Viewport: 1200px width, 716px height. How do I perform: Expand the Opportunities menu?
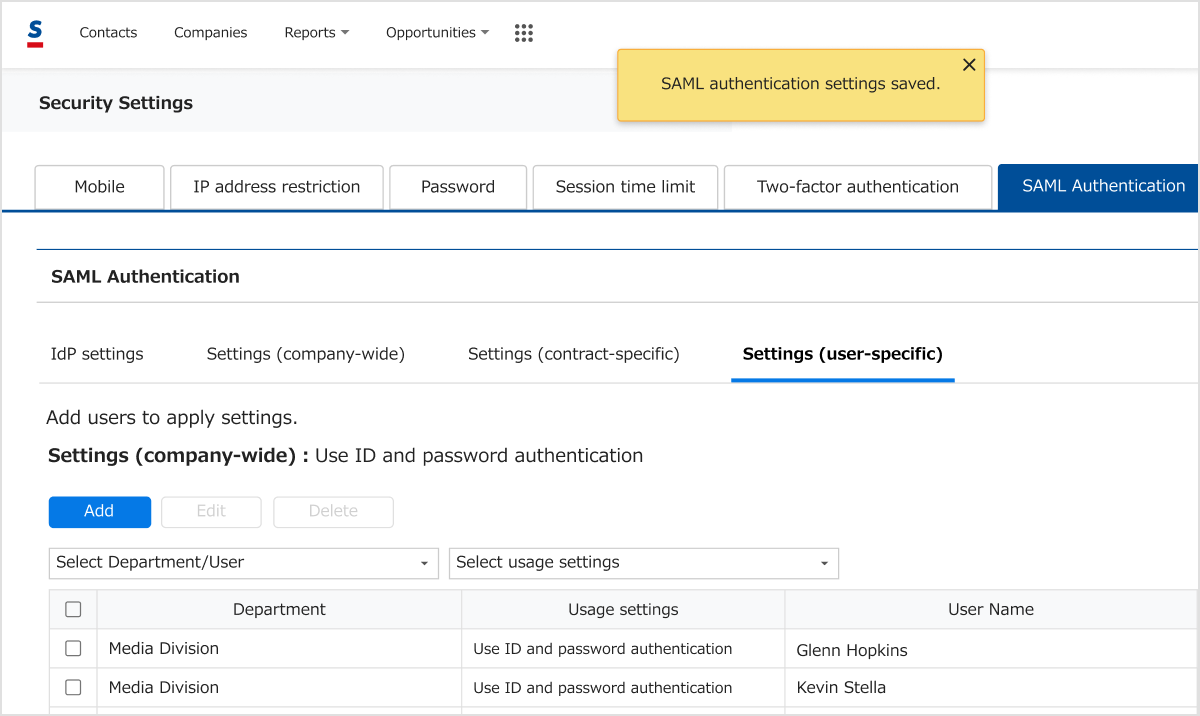tap(438, 32)
